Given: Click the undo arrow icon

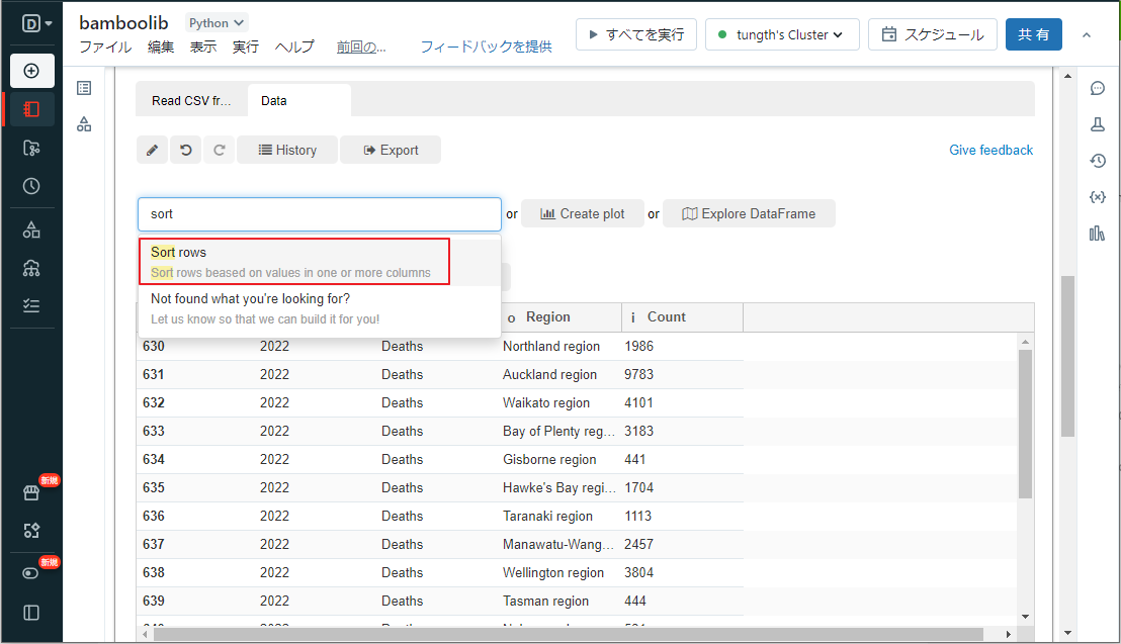Looking at the screenshot, I should (x=186, y=150).
